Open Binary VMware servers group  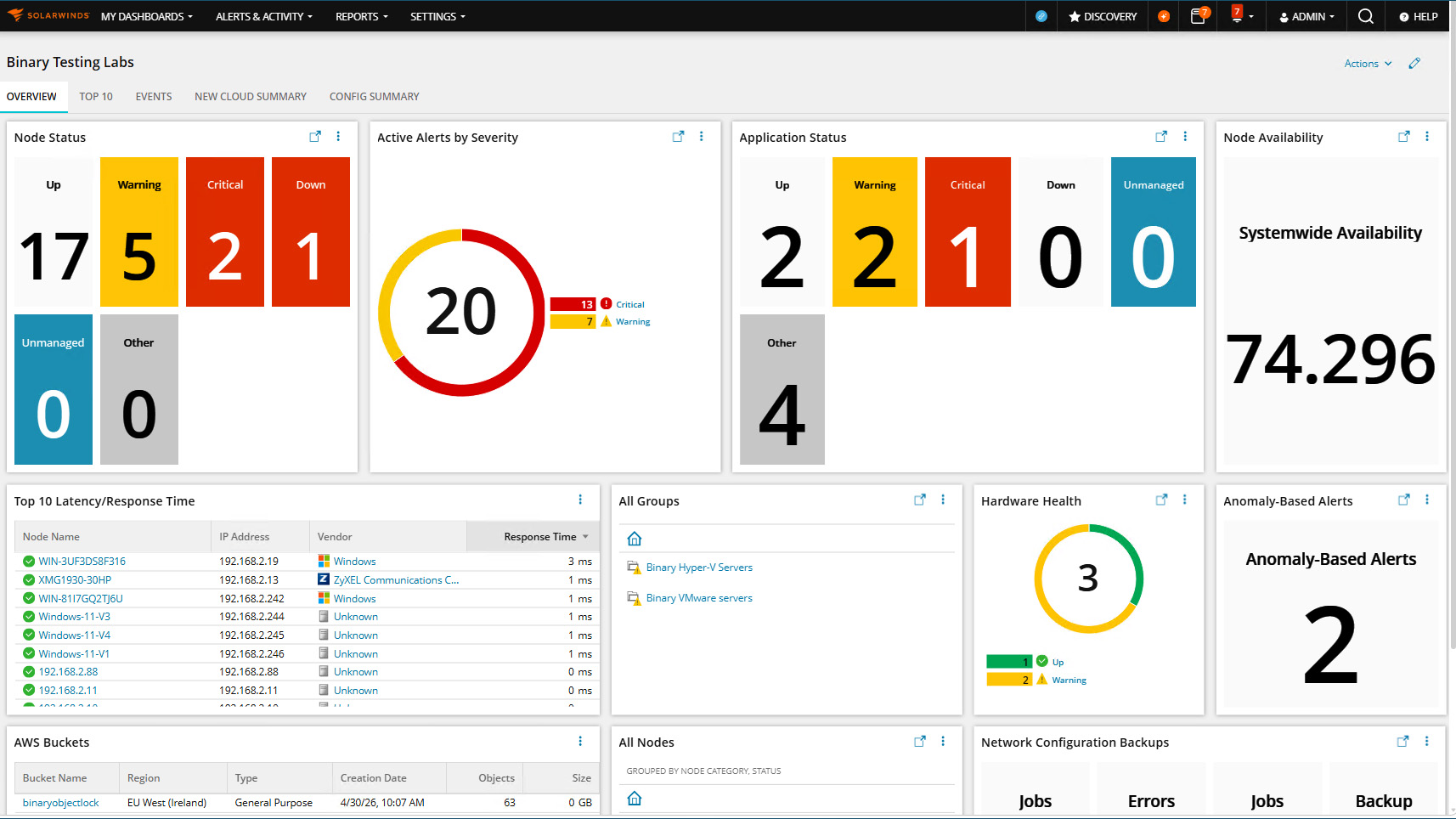[x=699, y=598]
